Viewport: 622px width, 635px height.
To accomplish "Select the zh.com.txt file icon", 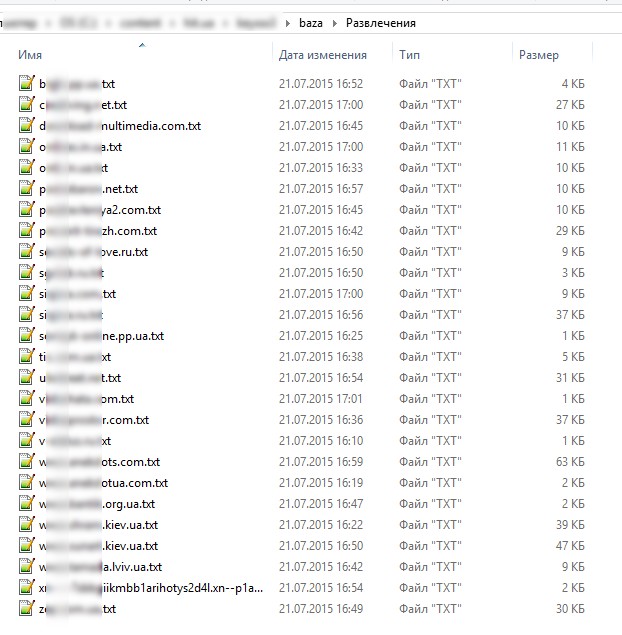I will pos(27,230).
